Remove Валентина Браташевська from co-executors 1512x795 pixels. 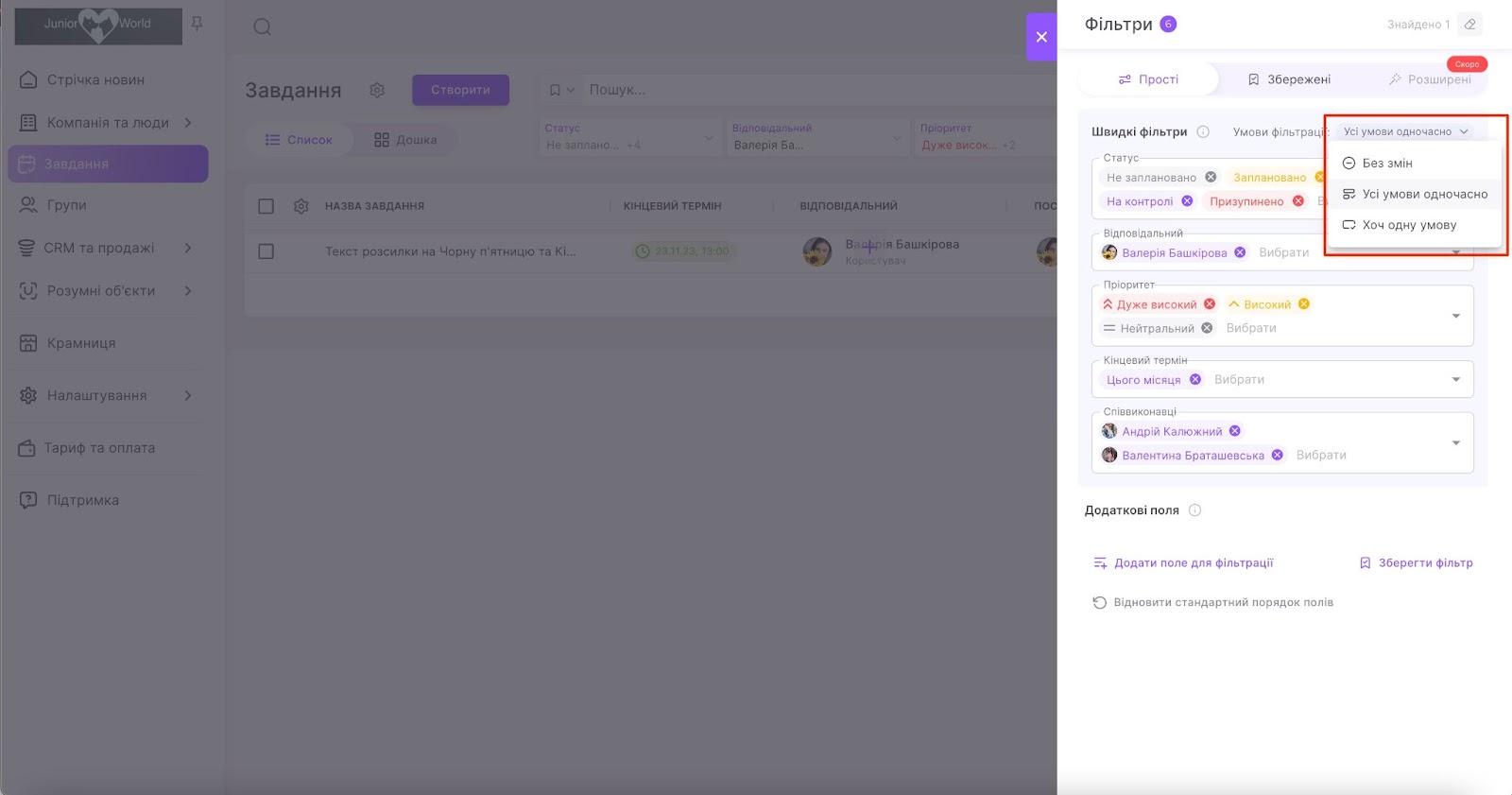coord(1278,455)
